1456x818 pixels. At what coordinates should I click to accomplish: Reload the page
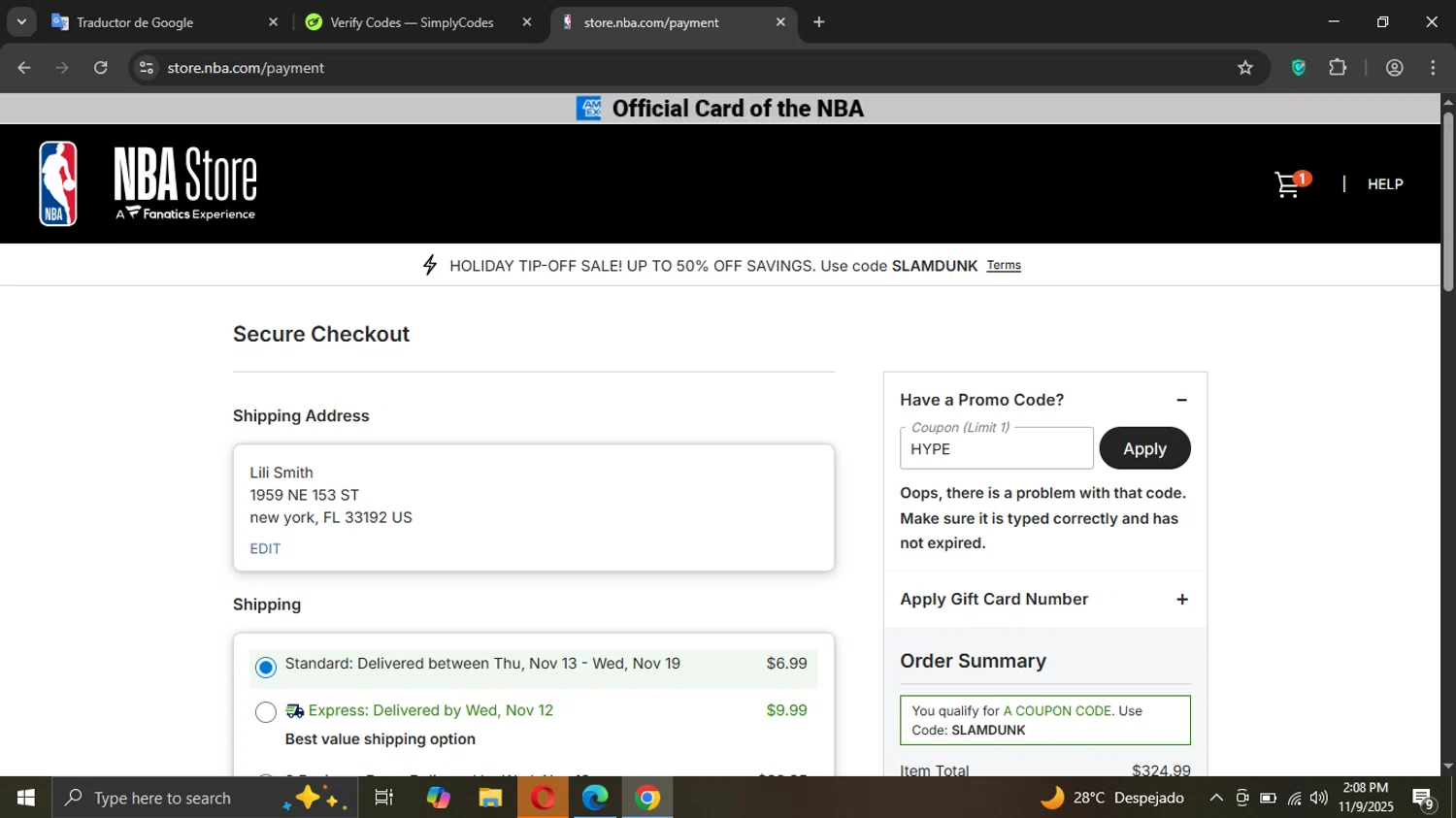tap(101, 68)
